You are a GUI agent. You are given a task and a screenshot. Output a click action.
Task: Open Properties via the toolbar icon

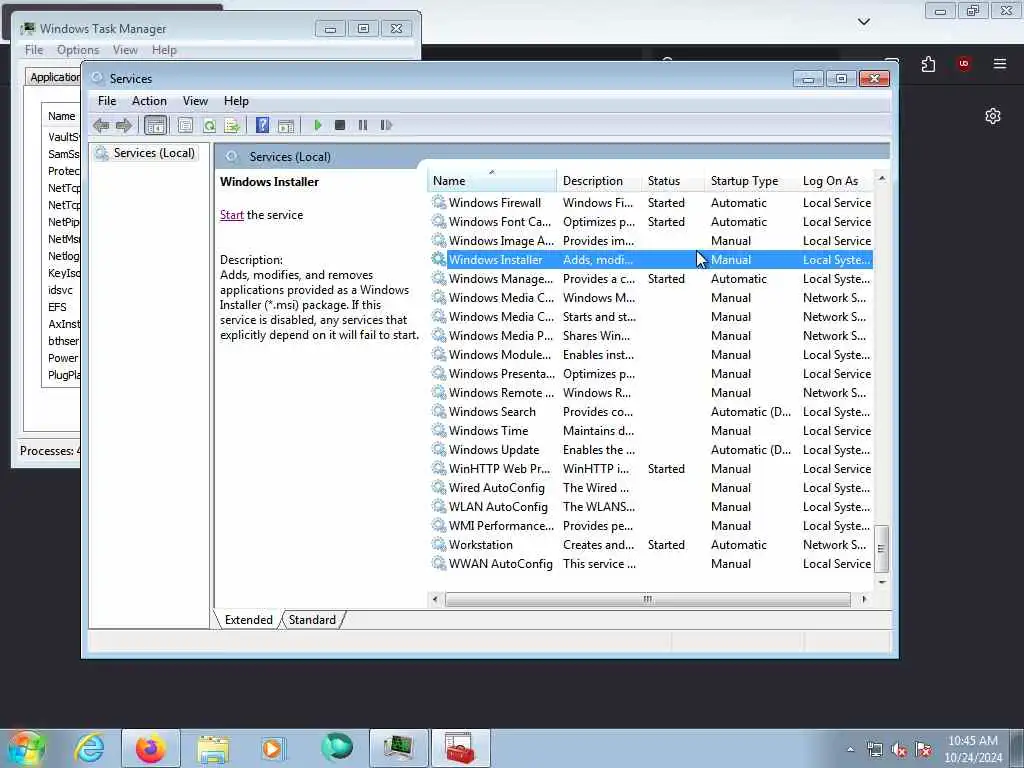(185, 125)
